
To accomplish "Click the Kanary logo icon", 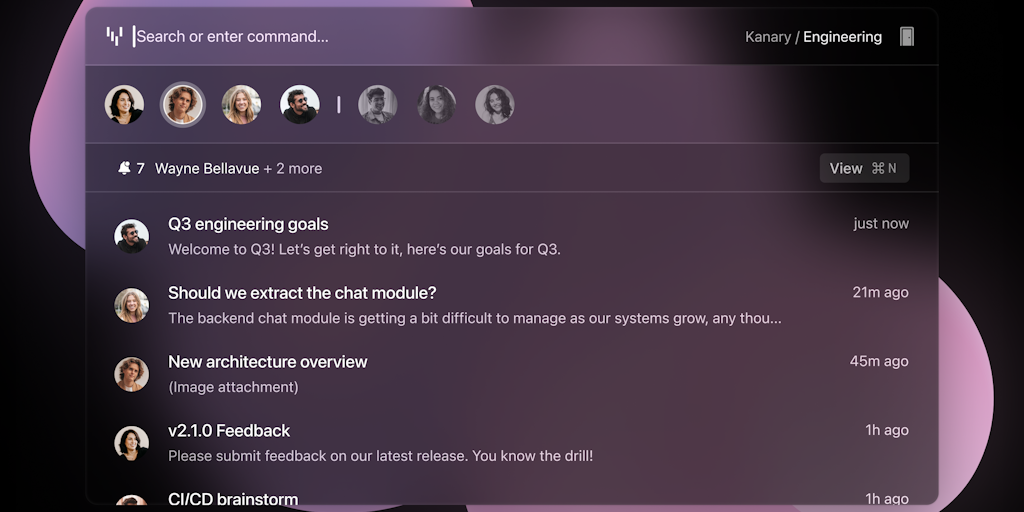I will [x=114, y=37].
